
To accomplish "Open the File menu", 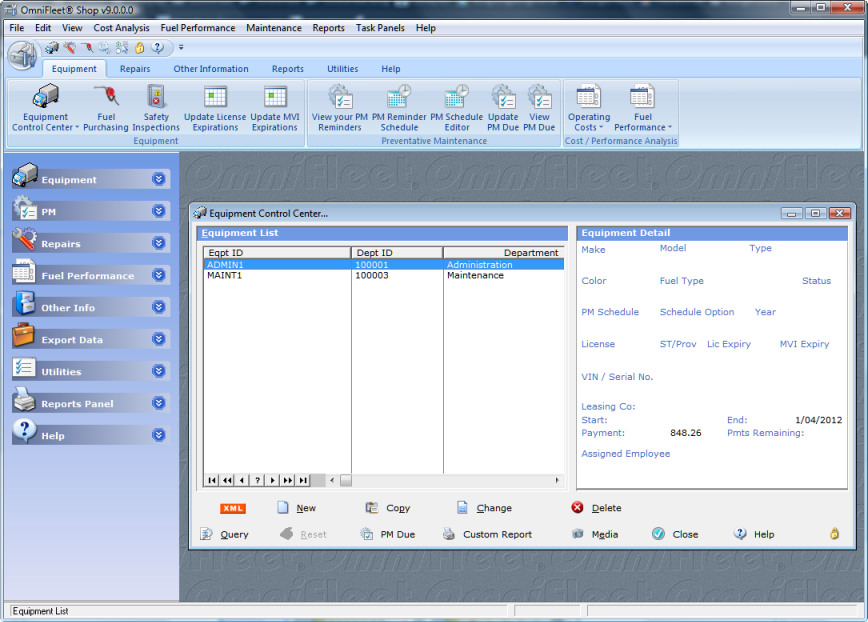I will pyautogui.click(x=17, y=28).
